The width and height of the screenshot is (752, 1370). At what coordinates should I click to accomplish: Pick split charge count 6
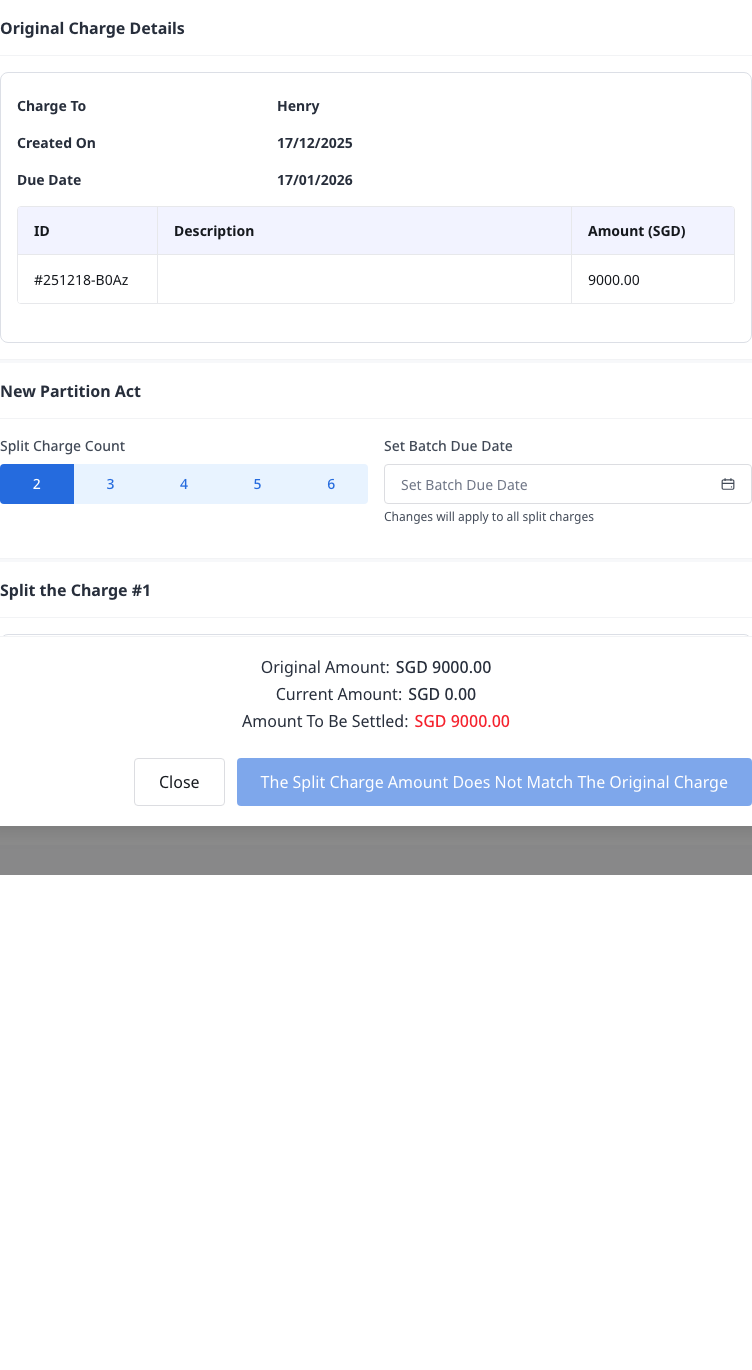click(331, 484)
